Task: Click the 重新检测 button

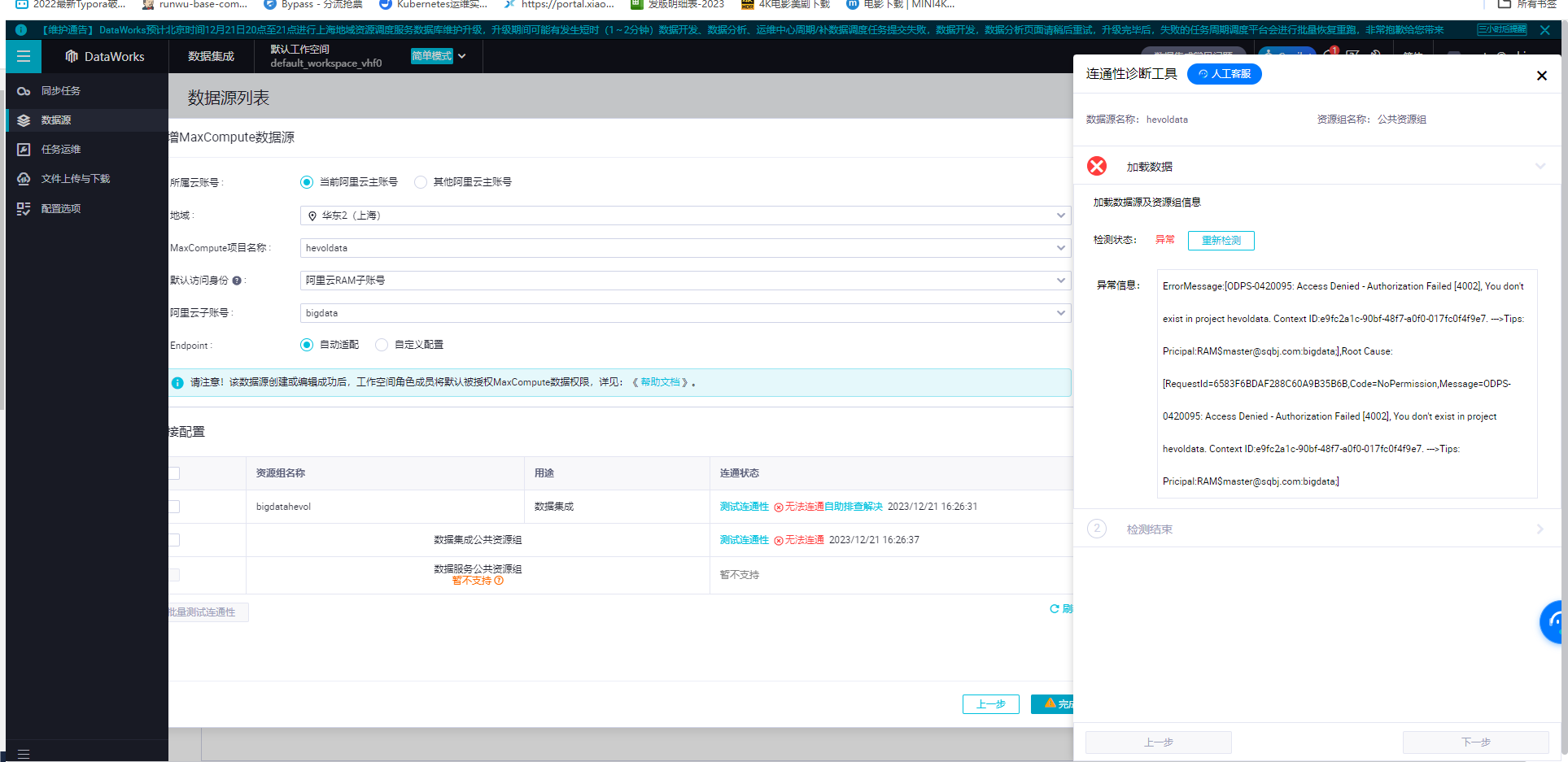Action: 1221,241
